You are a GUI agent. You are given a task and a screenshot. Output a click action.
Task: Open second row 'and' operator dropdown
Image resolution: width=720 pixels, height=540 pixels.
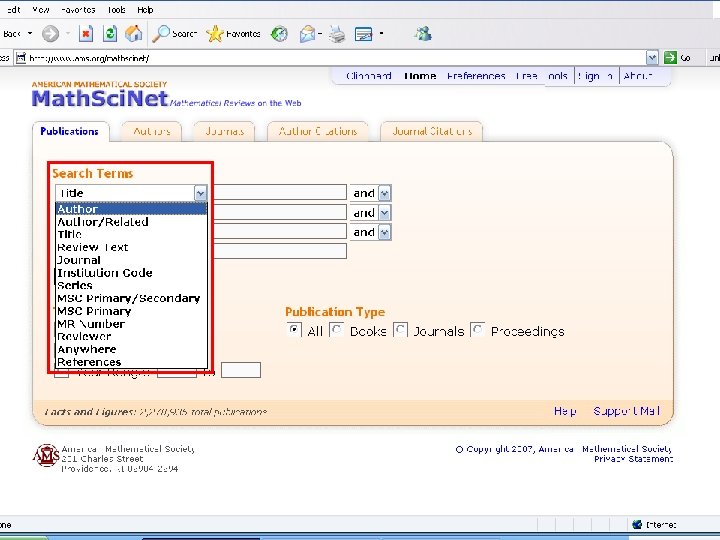(385, 213)
